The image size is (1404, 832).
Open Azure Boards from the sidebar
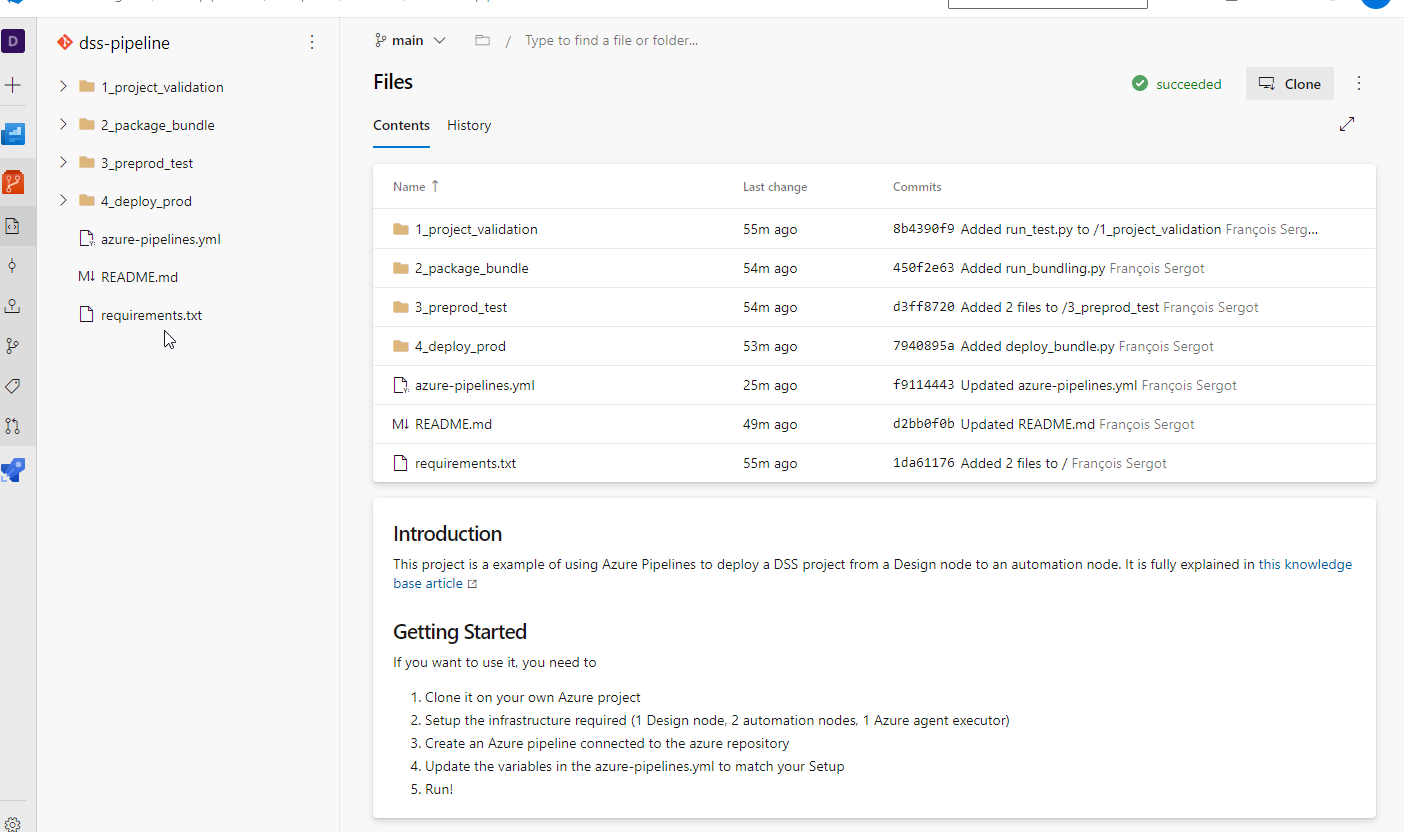click(13, 133)
